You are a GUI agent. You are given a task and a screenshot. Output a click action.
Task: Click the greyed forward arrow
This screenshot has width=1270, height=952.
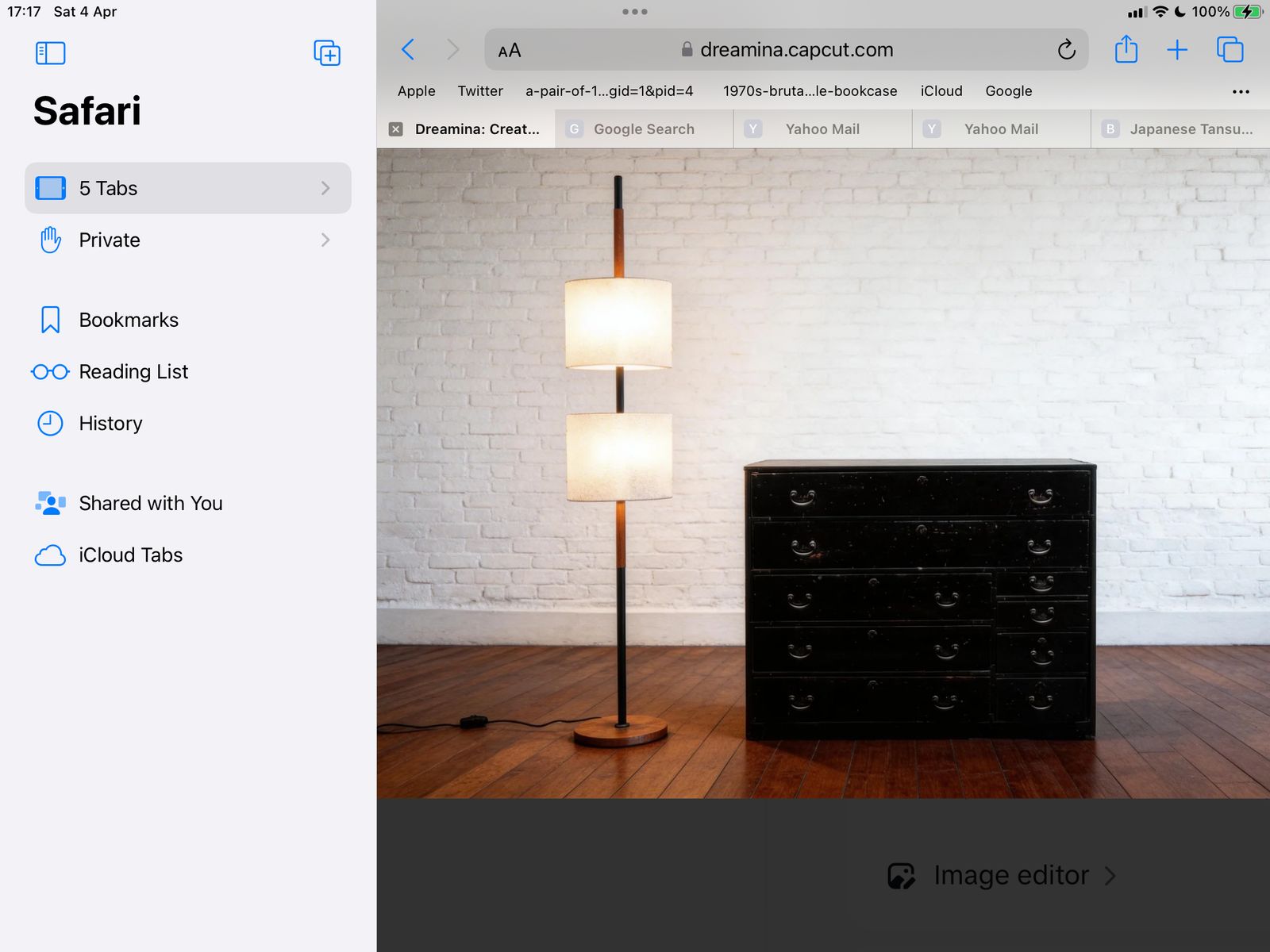pyautogui.click(x=453, y=50)
